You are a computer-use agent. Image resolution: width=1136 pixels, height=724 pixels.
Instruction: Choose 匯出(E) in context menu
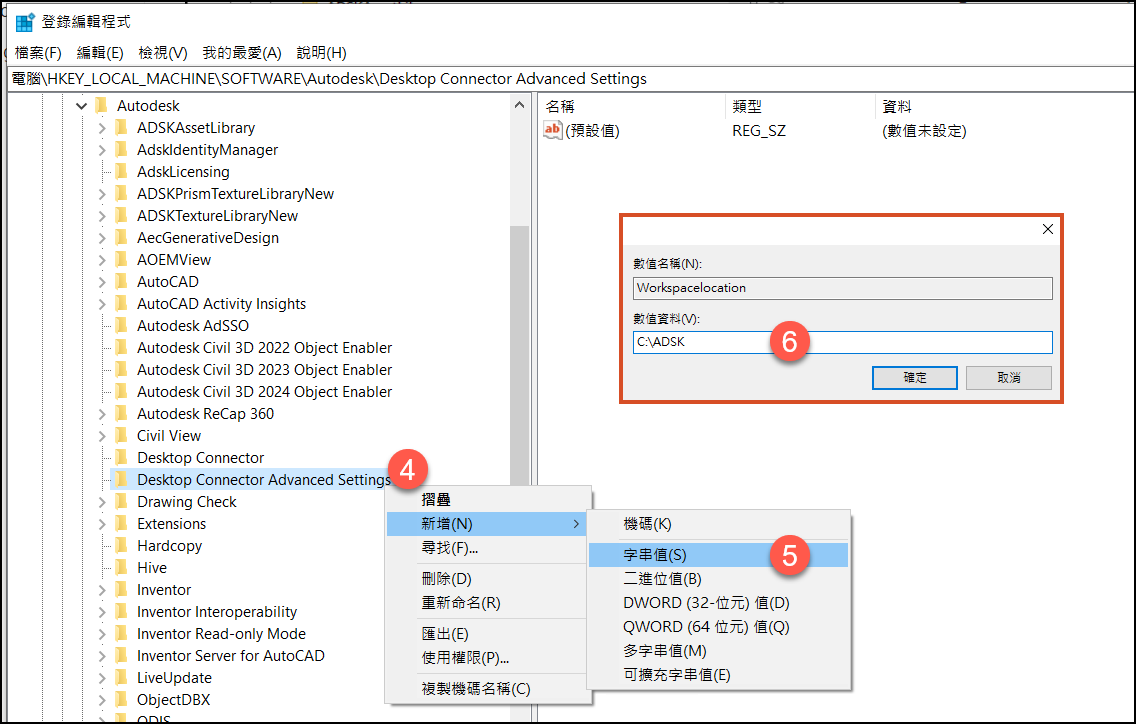coord(488,634)
